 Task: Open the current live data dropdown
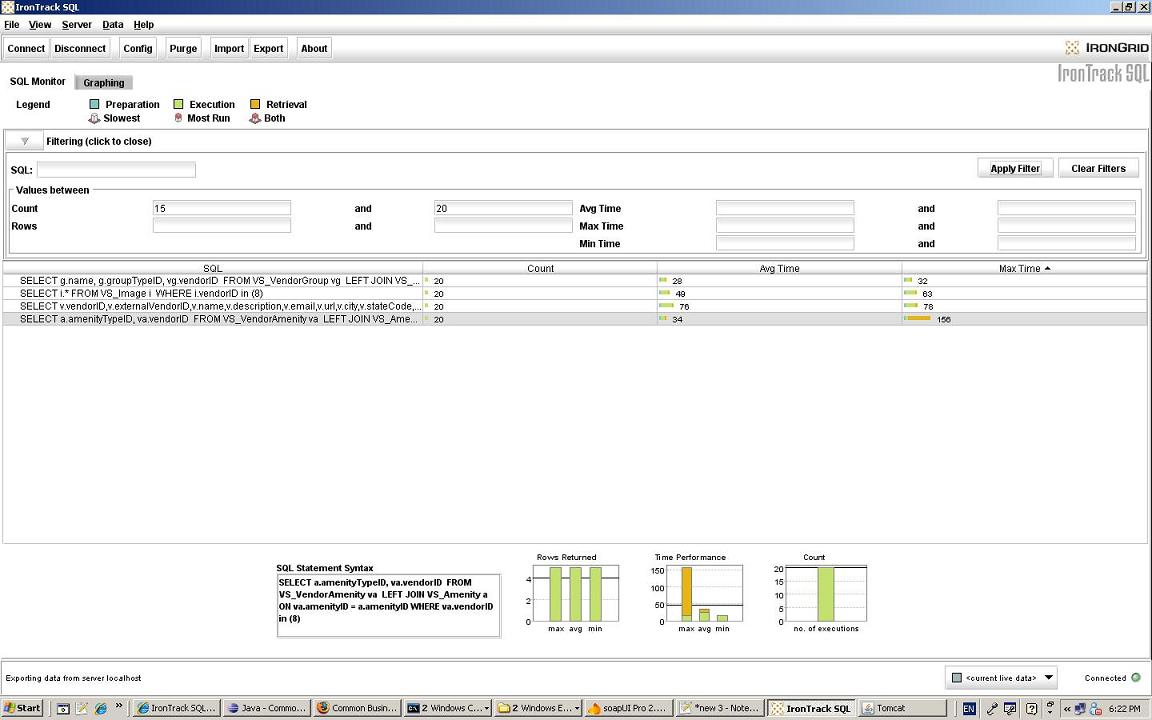tap(1002, 677)
